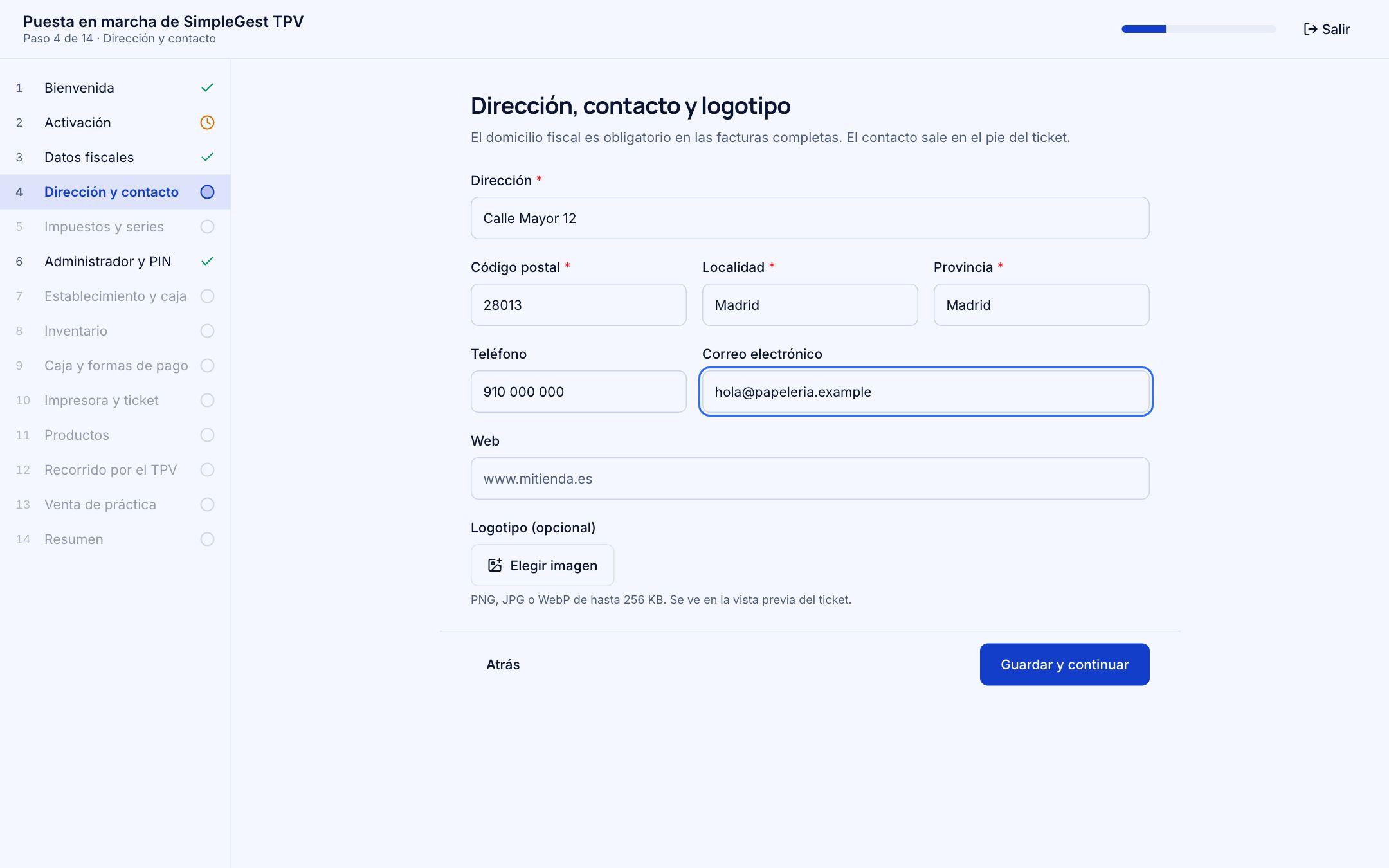This screenshot has height=868, width=1389.
Task: Click the Logotipo (opcional) label
Action: pyautogui.click(x=533, y=527)
